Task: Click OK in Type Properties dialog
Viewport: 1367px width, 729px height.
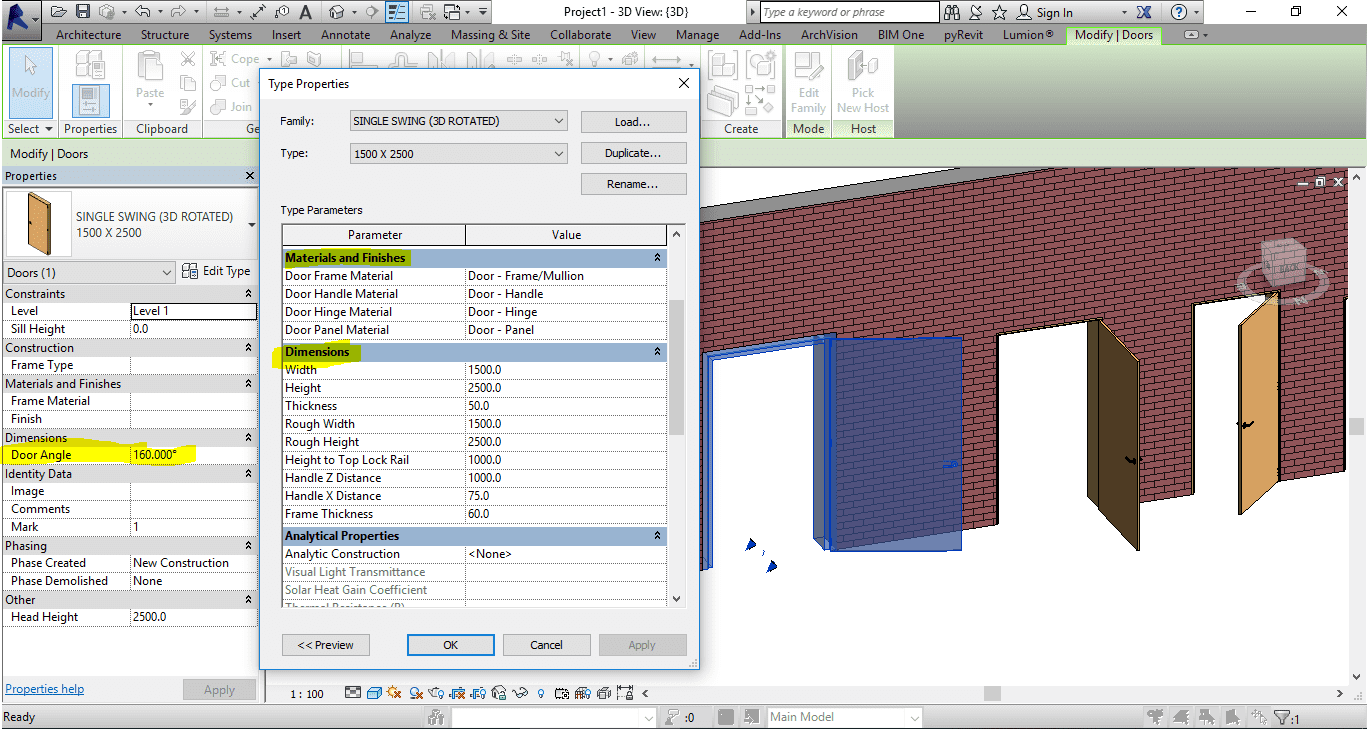Action: 450,645
